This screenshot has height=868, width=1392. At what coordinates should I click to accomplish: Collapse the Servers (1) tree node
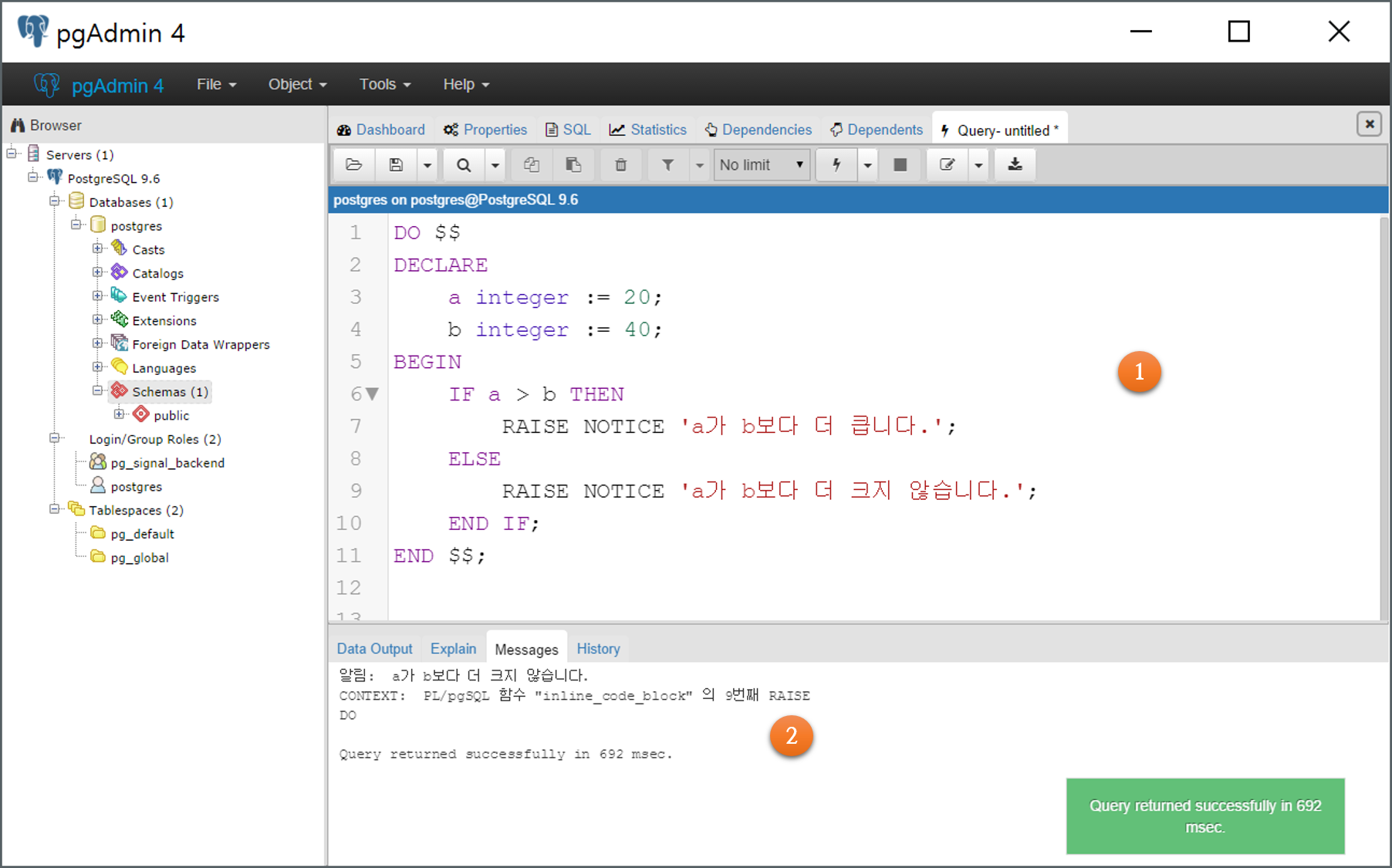click(x=12, y=154)
